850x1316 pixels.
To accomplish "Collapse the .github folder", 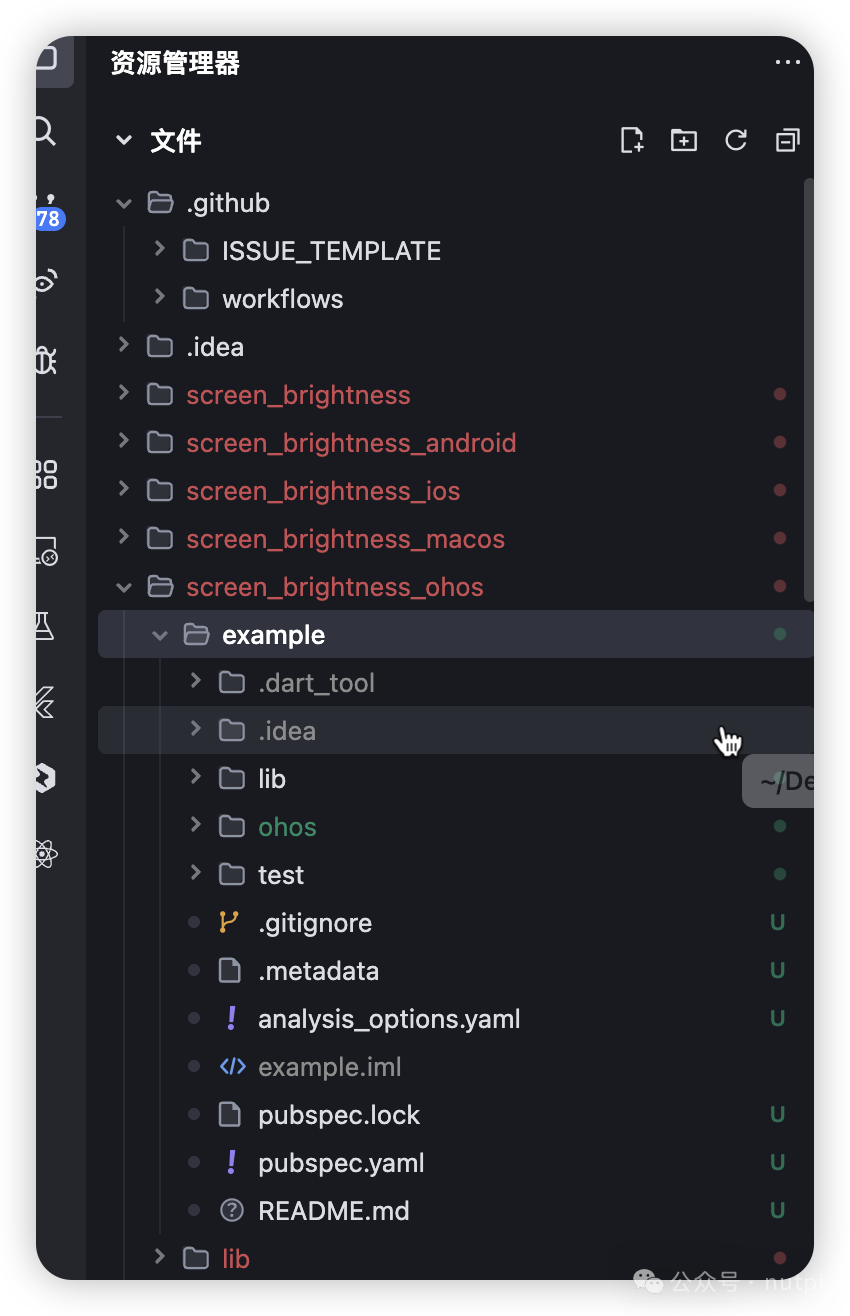I will (124, 203).
